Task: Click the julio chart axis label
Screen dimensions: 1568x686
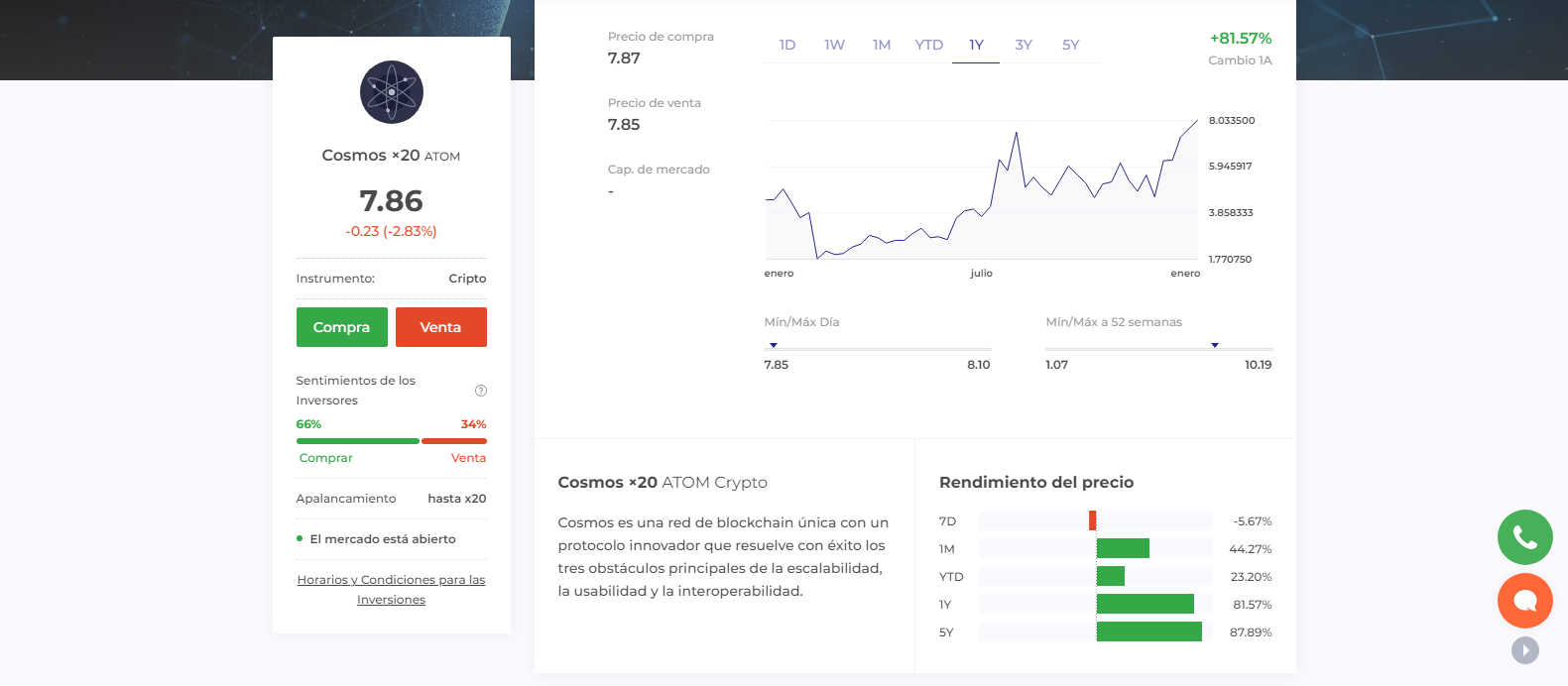Action: 981,274
